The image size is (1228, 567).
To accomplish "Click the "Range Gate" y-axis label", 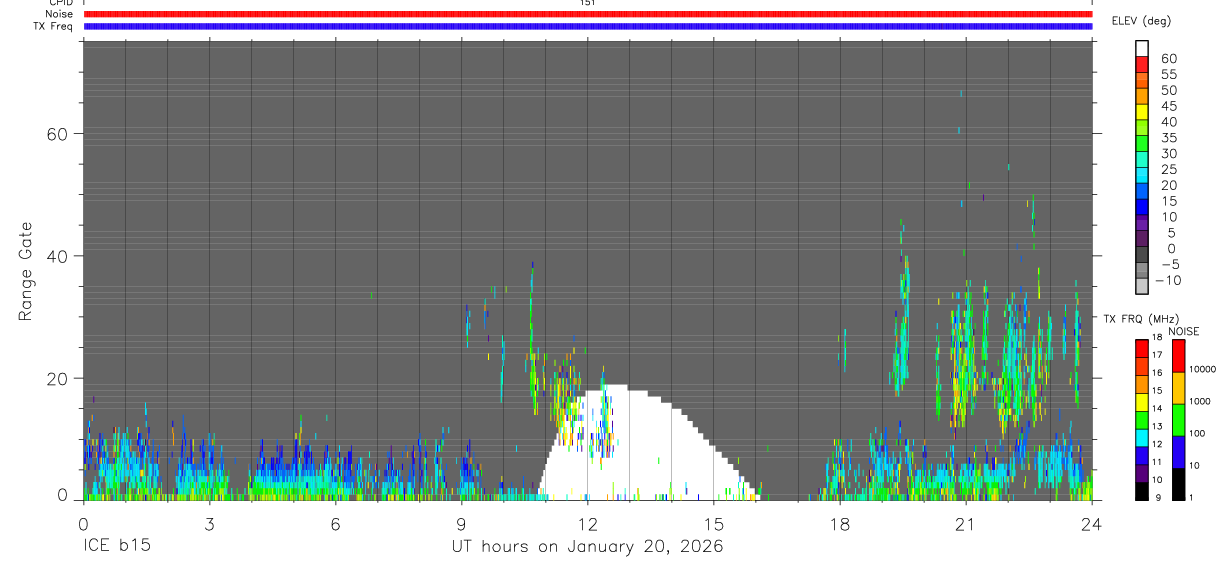I will click(26, 270).
